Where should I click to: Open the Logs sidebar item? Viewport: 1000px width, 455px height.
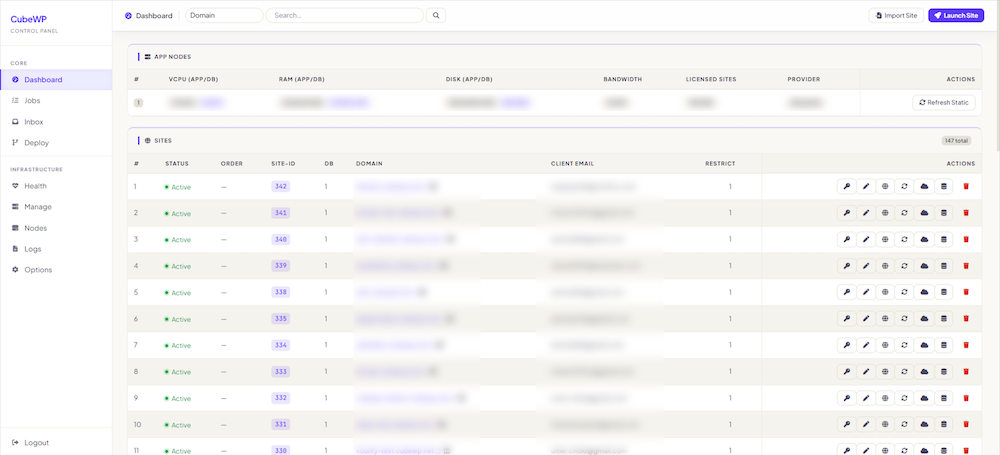(x=56, y=249)
